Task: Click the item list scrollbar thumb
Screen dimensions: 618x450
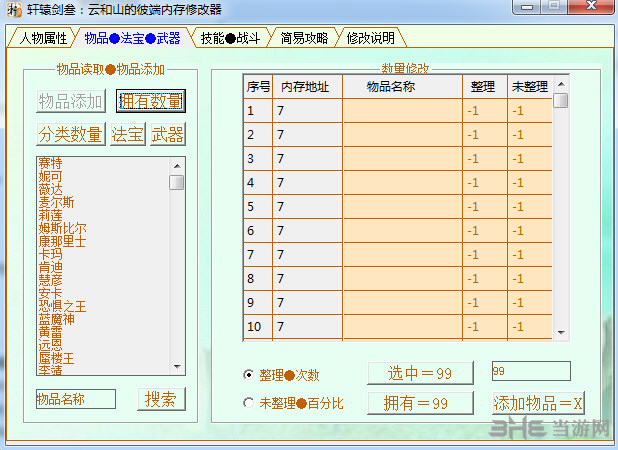Action: tap(177, 182)
